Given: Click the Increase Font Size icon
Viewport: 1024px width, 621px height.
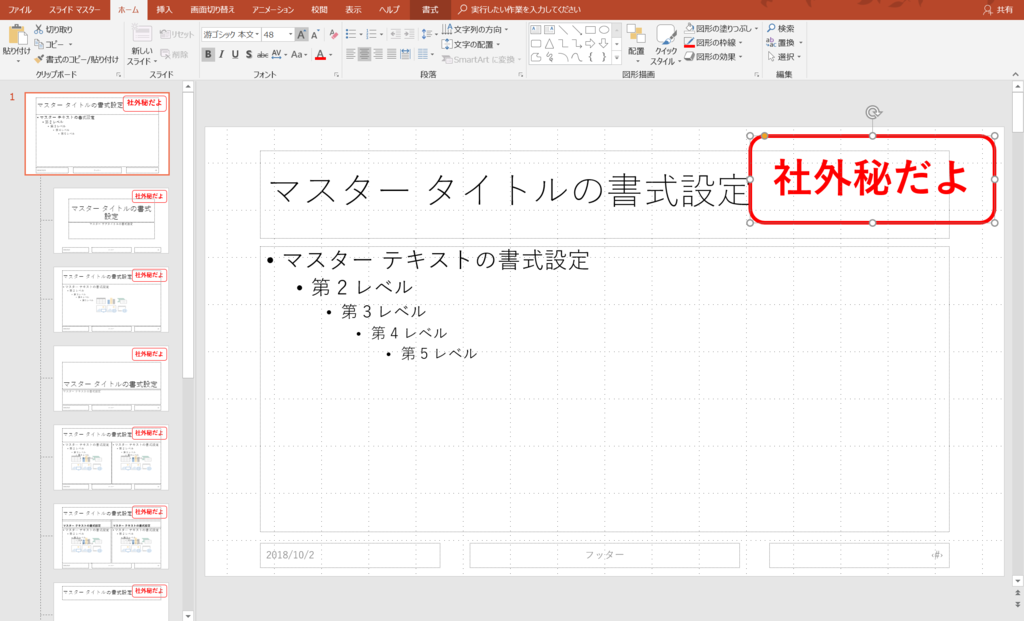Looking at the screenshot, I should (301, 33).
